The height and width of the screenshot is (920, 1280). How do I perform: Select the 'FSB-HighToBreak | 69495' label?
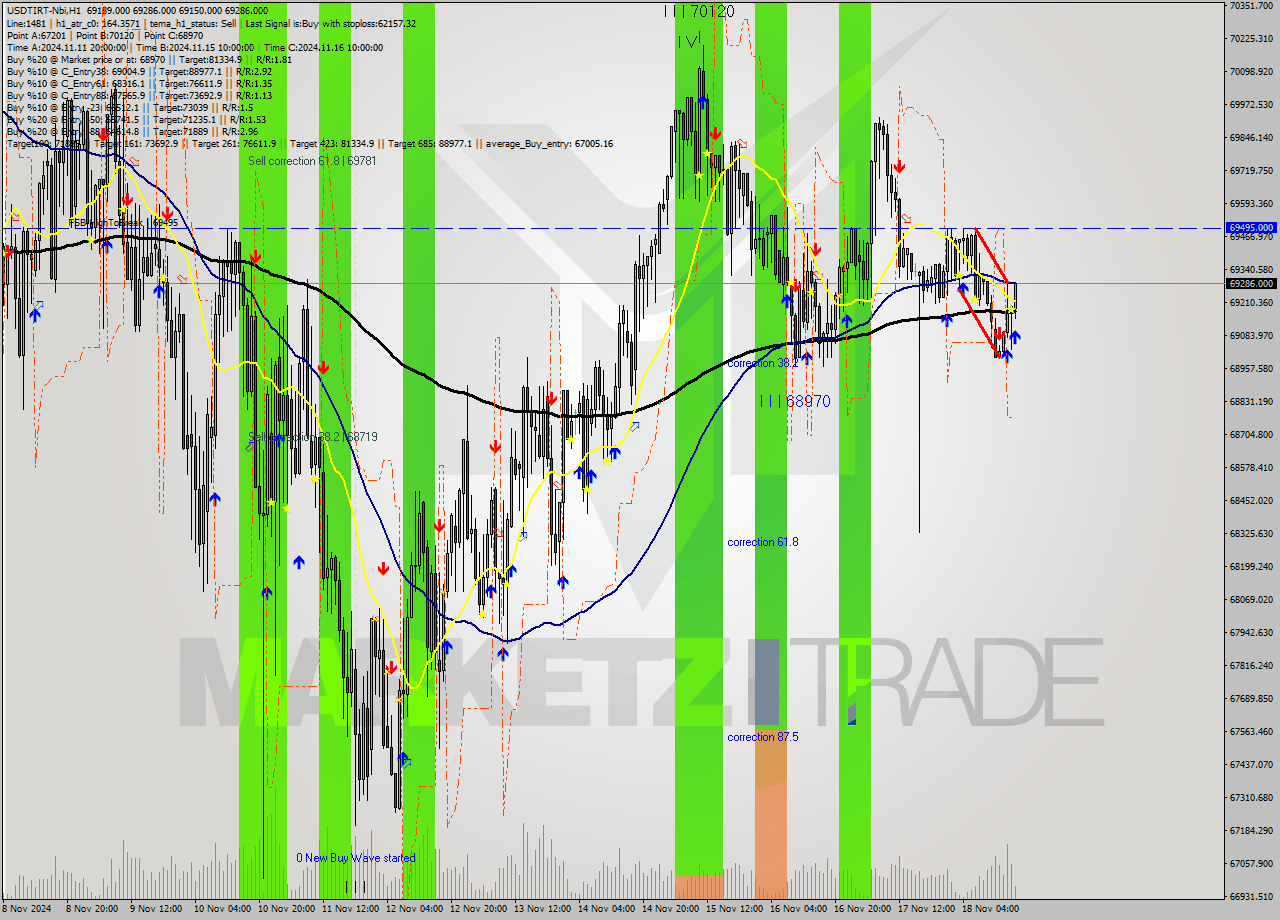click(122, 223)
